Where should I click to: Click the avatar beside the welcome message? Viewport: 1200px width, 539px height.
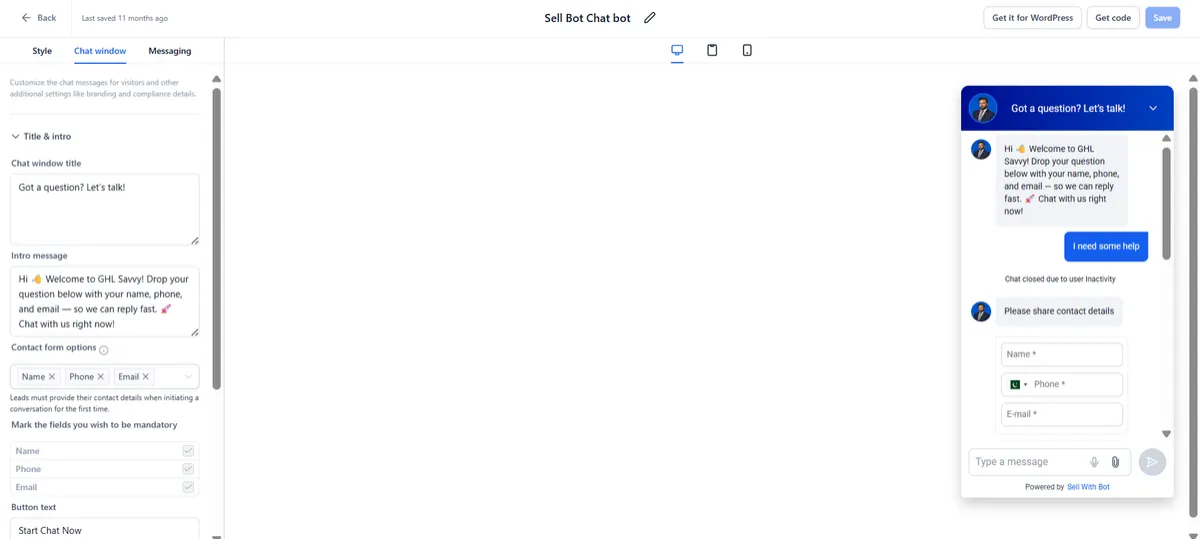[x=981, y=149]
